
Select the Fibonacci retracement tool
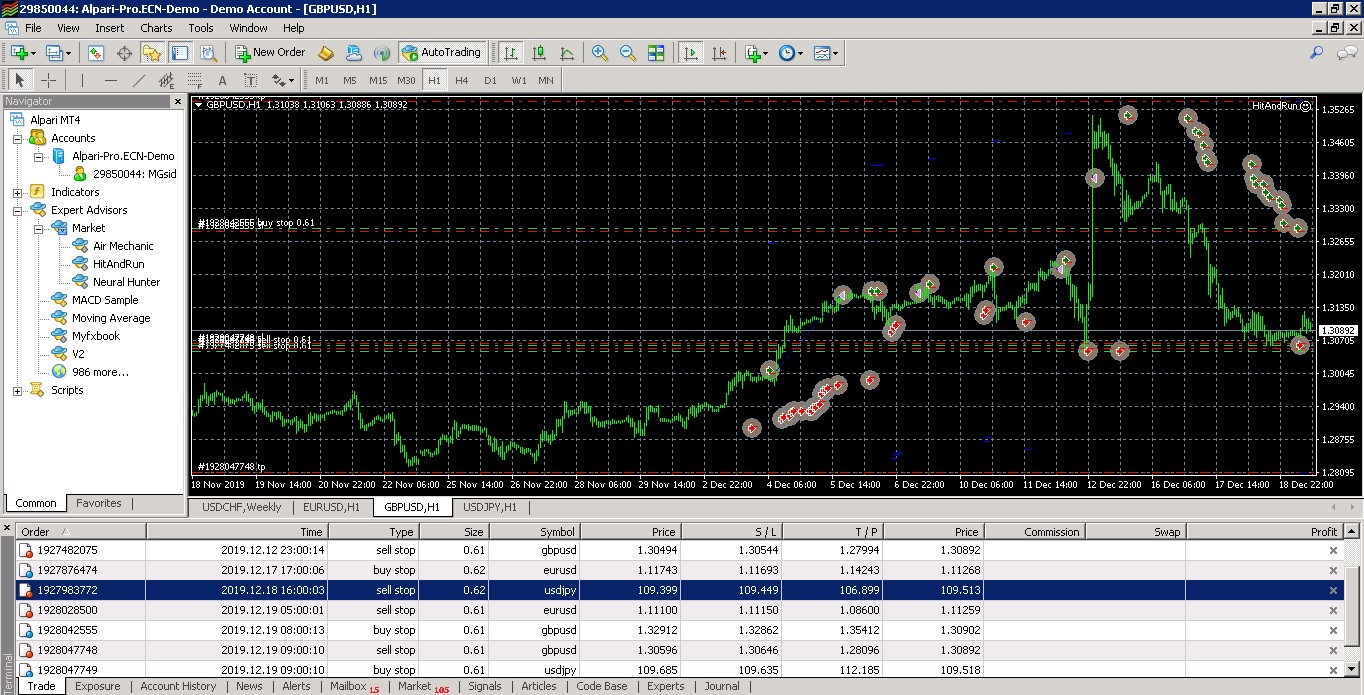[194, 80]
